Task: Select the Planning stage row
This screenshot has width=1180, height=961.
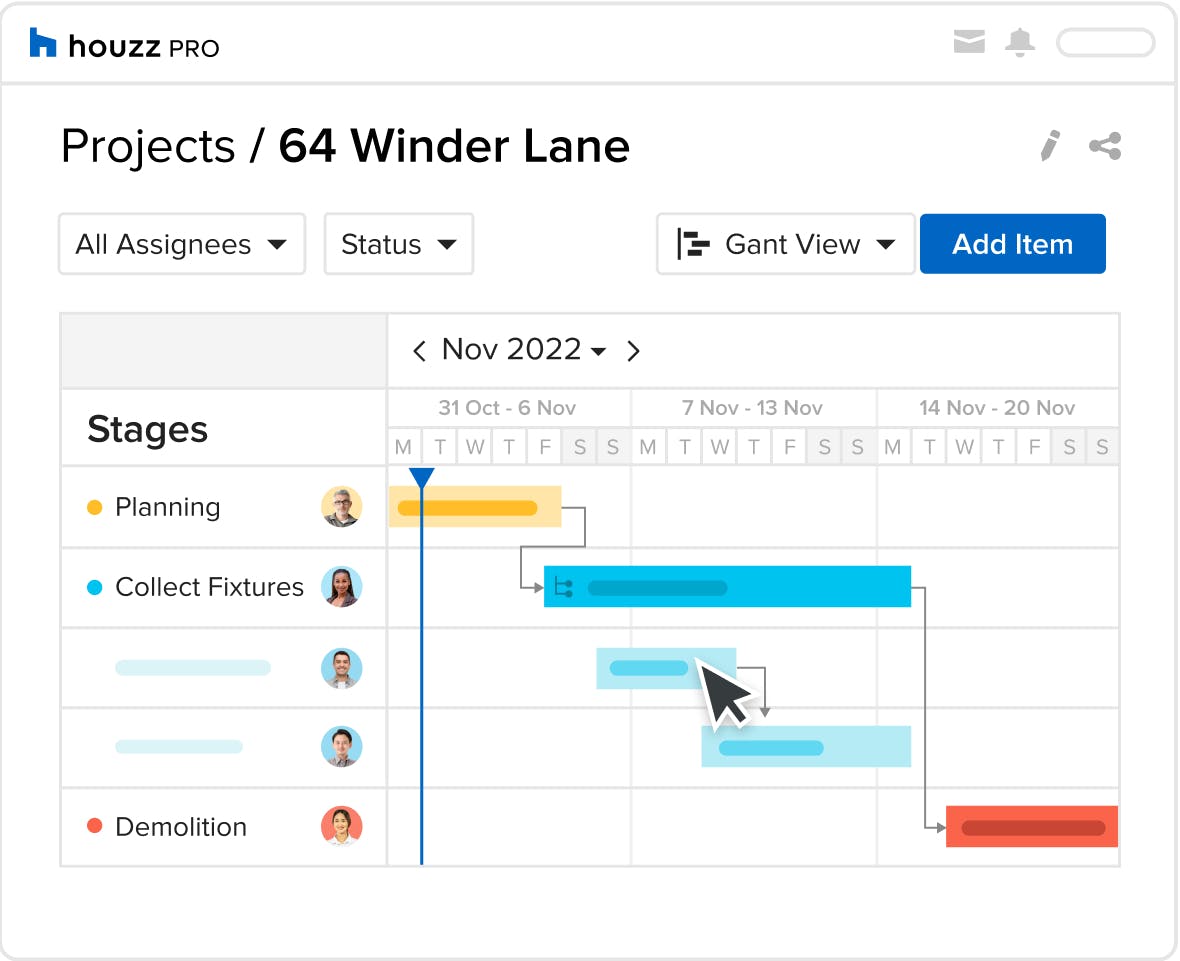Action: [167, 507]
